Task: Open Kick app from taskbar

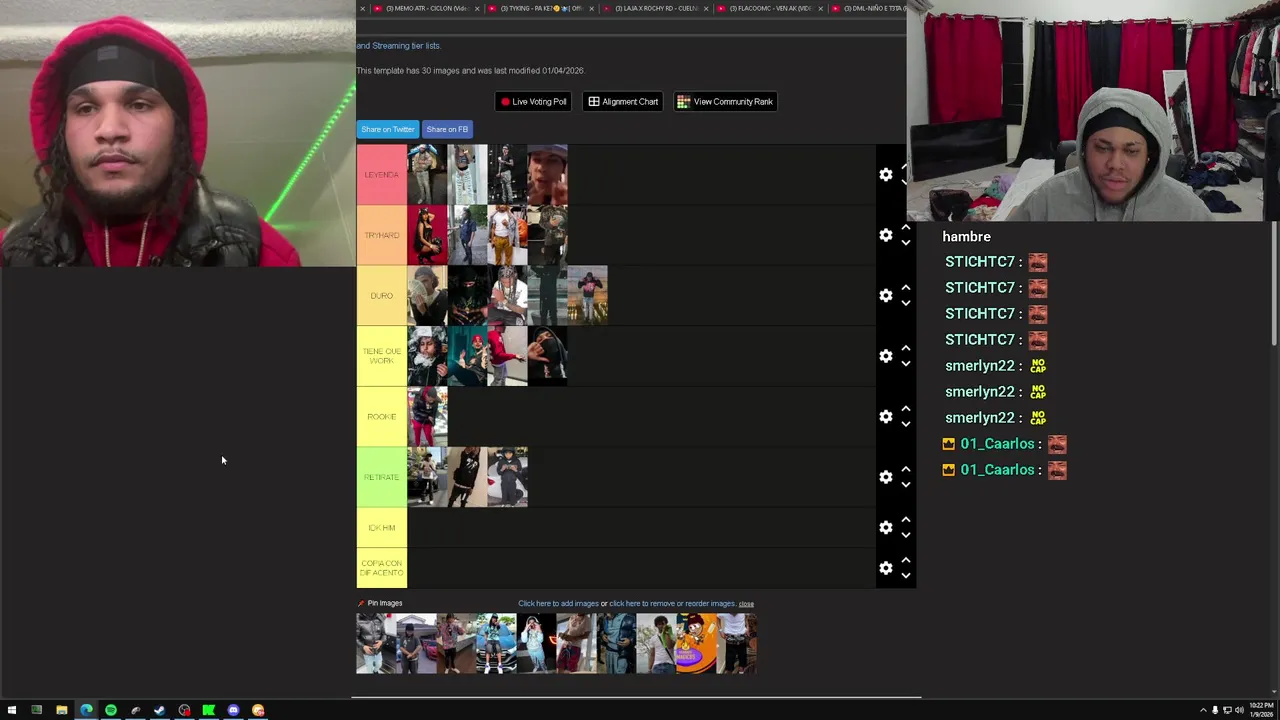Action: pyautogui.click(x=209, y=710)
